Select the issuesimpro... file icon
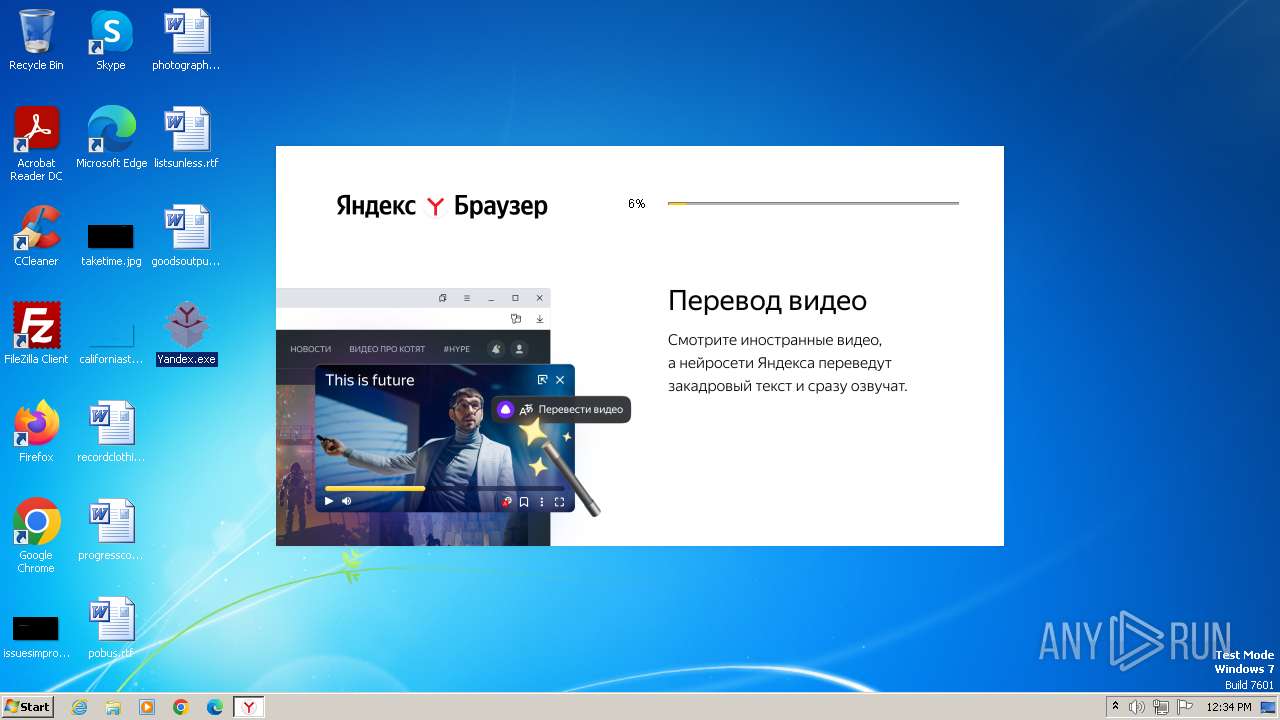 click(x=36, y=637)
